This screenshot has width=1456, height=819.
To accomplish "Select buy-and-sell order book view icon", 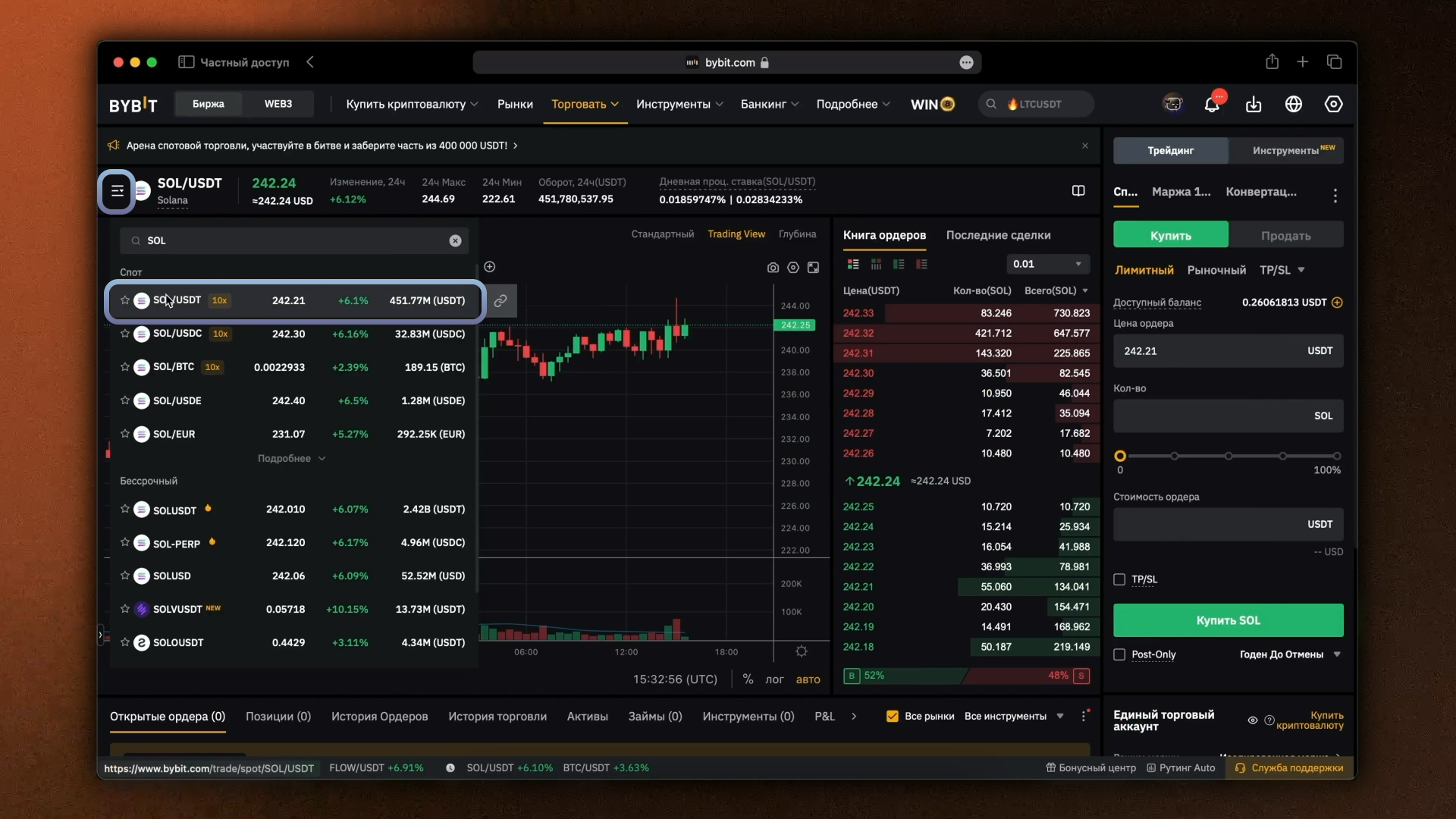I will (x=853, y=264).
